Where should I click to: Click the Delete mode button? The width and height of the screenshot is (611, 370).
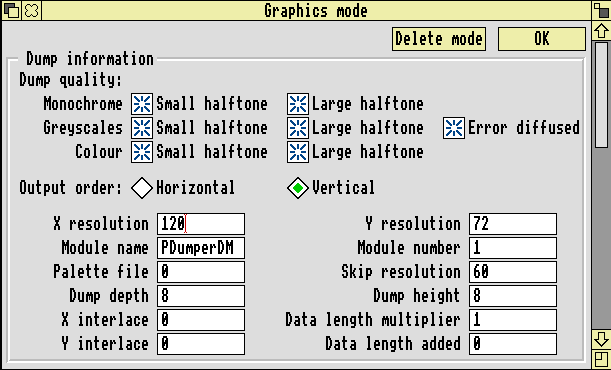[x=439, y=39]
